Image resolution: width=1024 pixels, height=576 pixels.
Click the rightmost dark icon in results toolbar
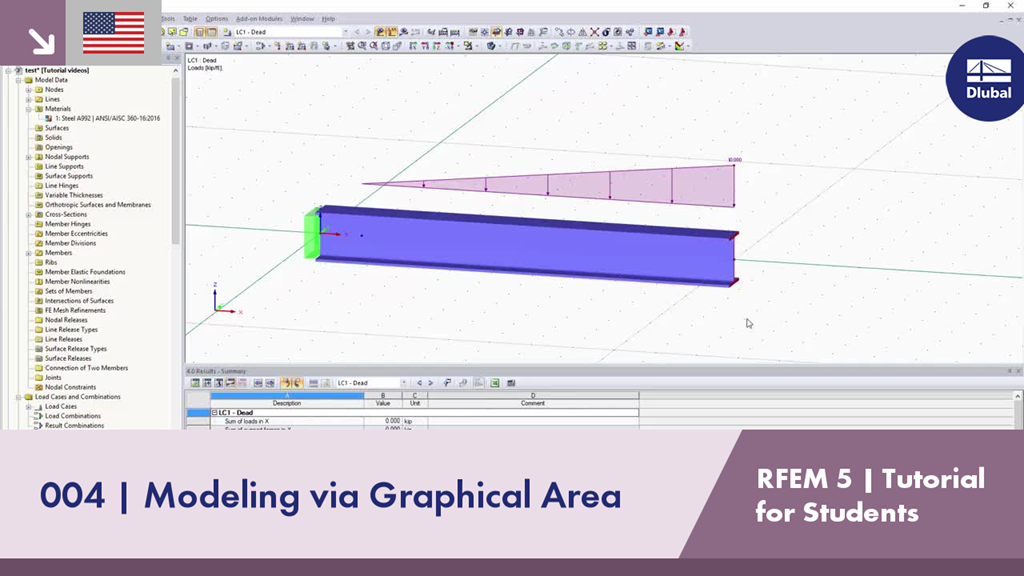point(510,383)
